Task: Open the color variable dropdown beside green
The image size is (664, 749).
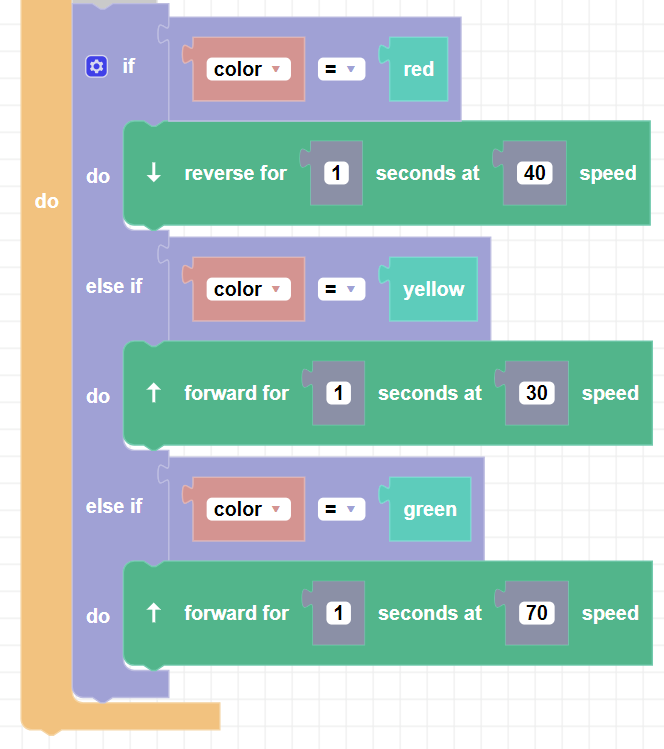Action: pos(249,509)
